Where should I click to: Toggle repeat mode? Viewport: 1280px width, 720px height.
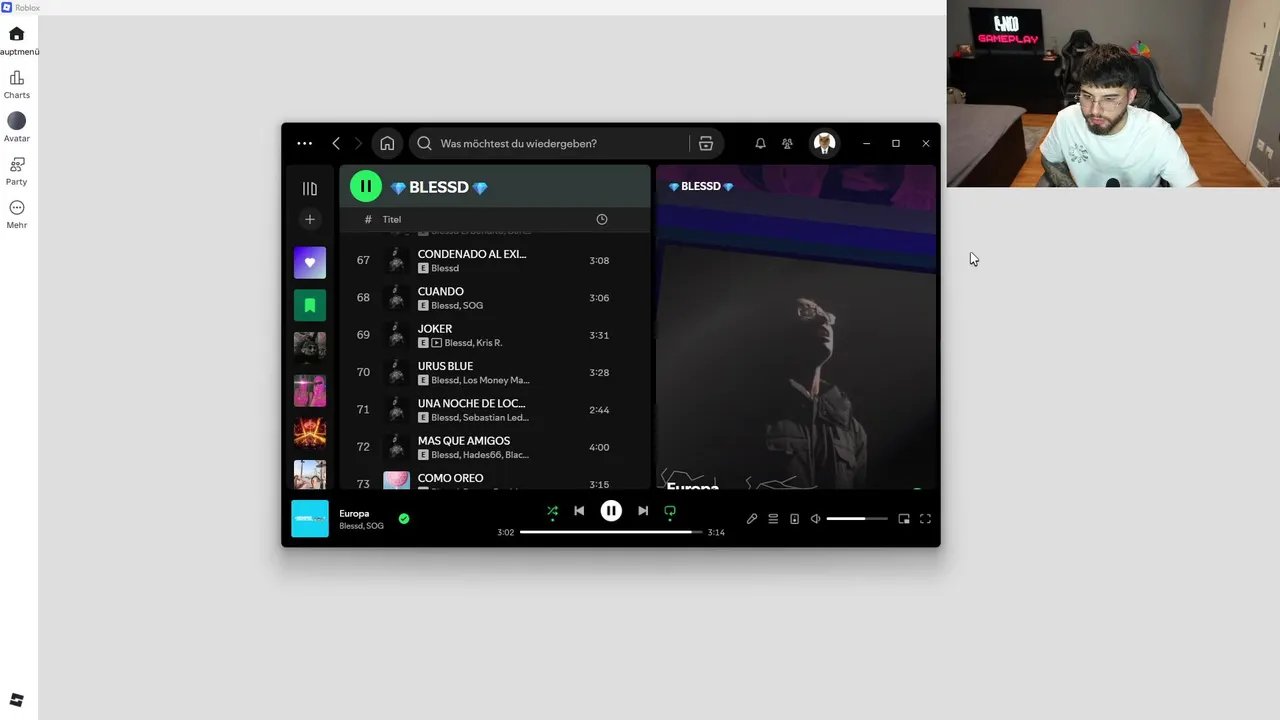tap(670, 511)
